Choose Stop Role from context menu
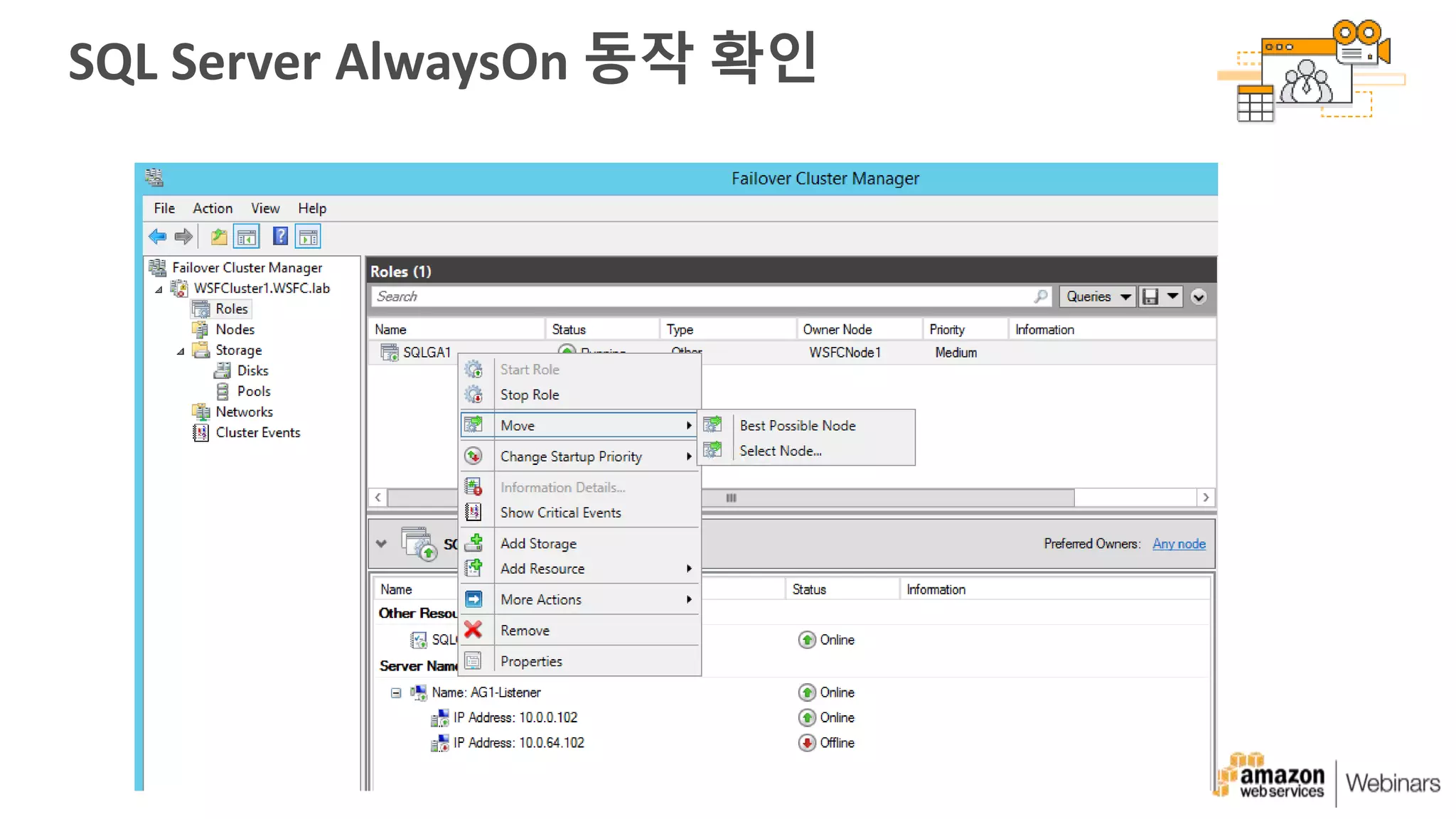Image resolution: width=1456 pixels, height=819 pixels. pos(580,395)
